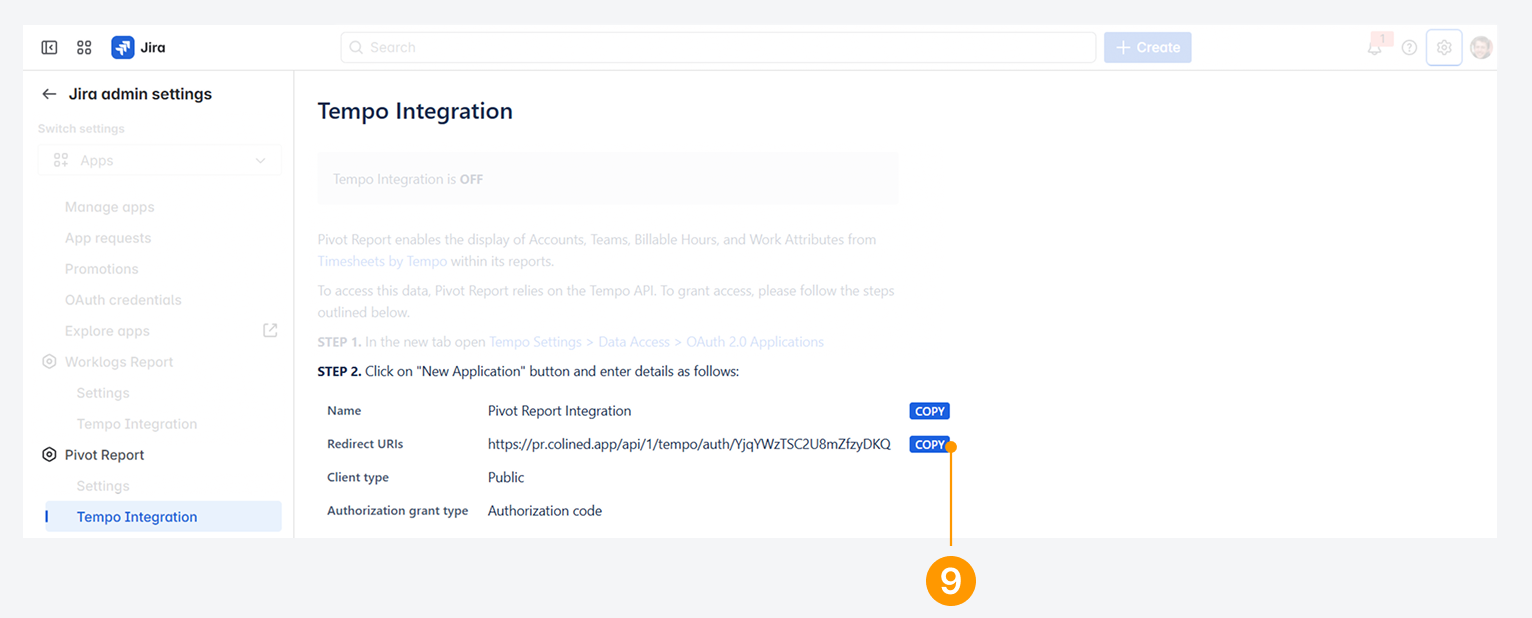Follow the Timesheets by Tempo link

point(382,261)
